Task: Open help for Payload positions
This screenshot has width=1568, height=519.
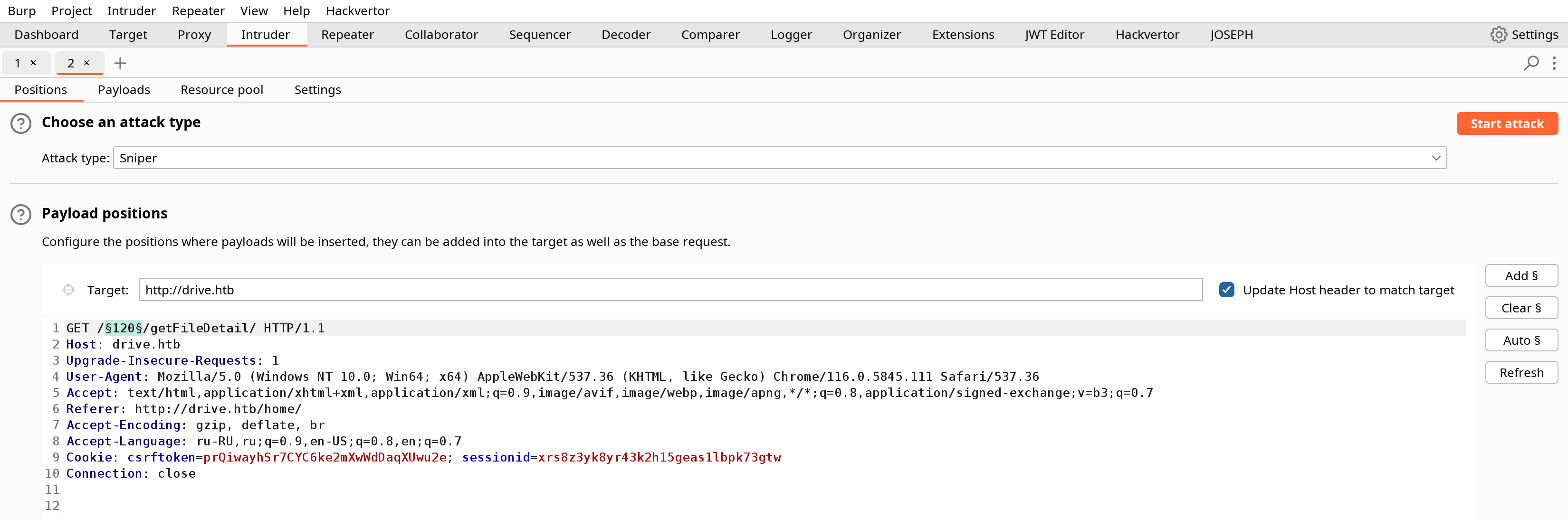Action: (21, 215)
